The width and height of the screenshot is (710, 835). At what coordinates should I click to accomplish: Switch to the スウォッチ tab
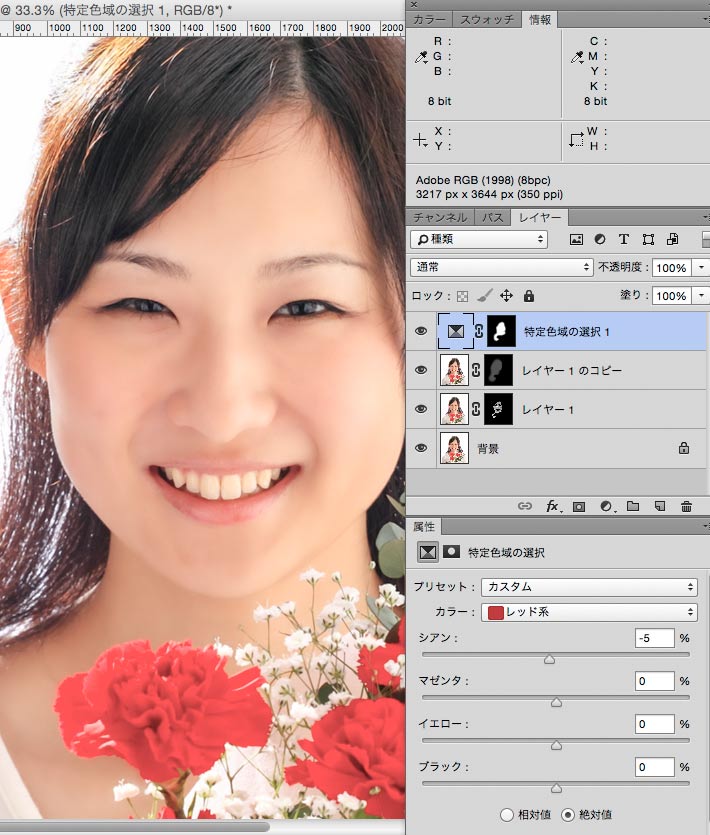tap(487, 19)
